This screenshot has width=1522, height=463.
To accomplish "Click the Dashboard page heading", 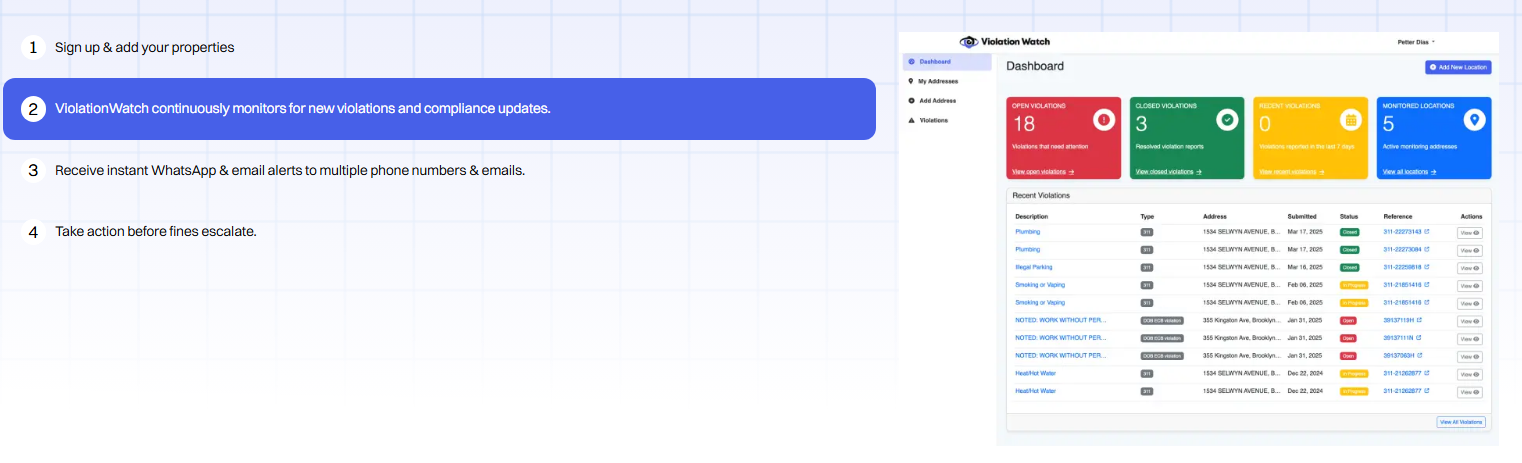I will pyautogui.click(x=1035, y=66).
